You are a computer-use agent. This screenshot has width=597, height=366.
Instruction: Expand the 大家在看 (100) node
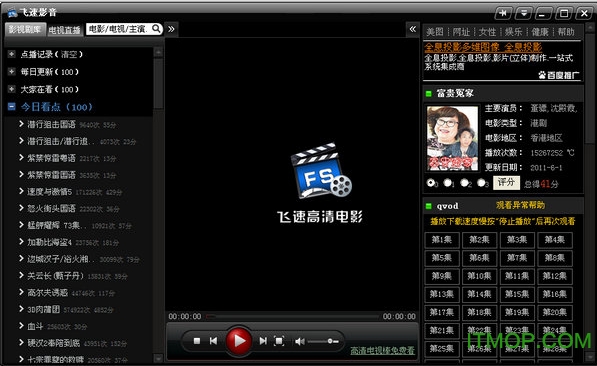pyautogui.click(x=11, y=89)
